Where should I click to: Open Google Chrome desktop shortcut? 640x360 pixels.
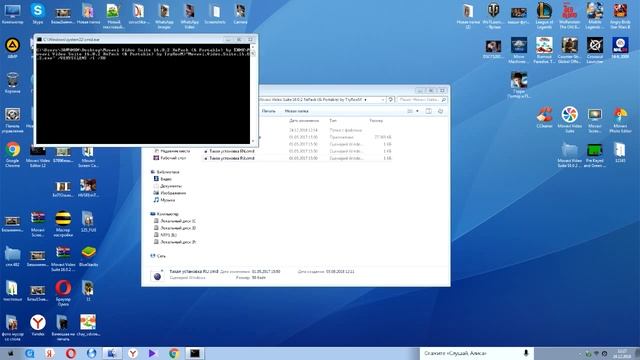pos(12,154)
